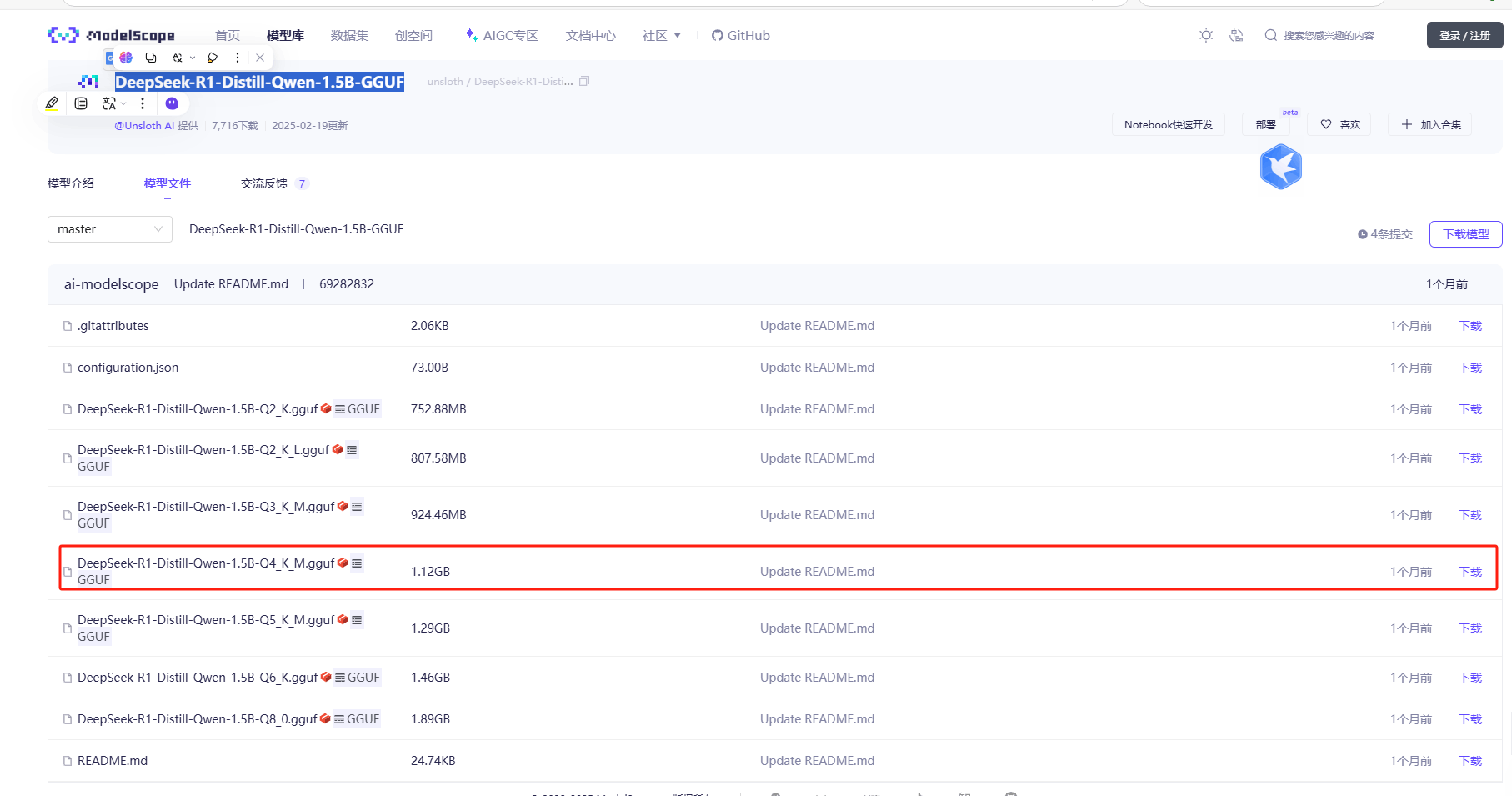Copy the model path using the copy icon beside unsloth / DeepSeek-R1-Disti...
Screen dimensions: 1512x796
click(x=584, y=81)
